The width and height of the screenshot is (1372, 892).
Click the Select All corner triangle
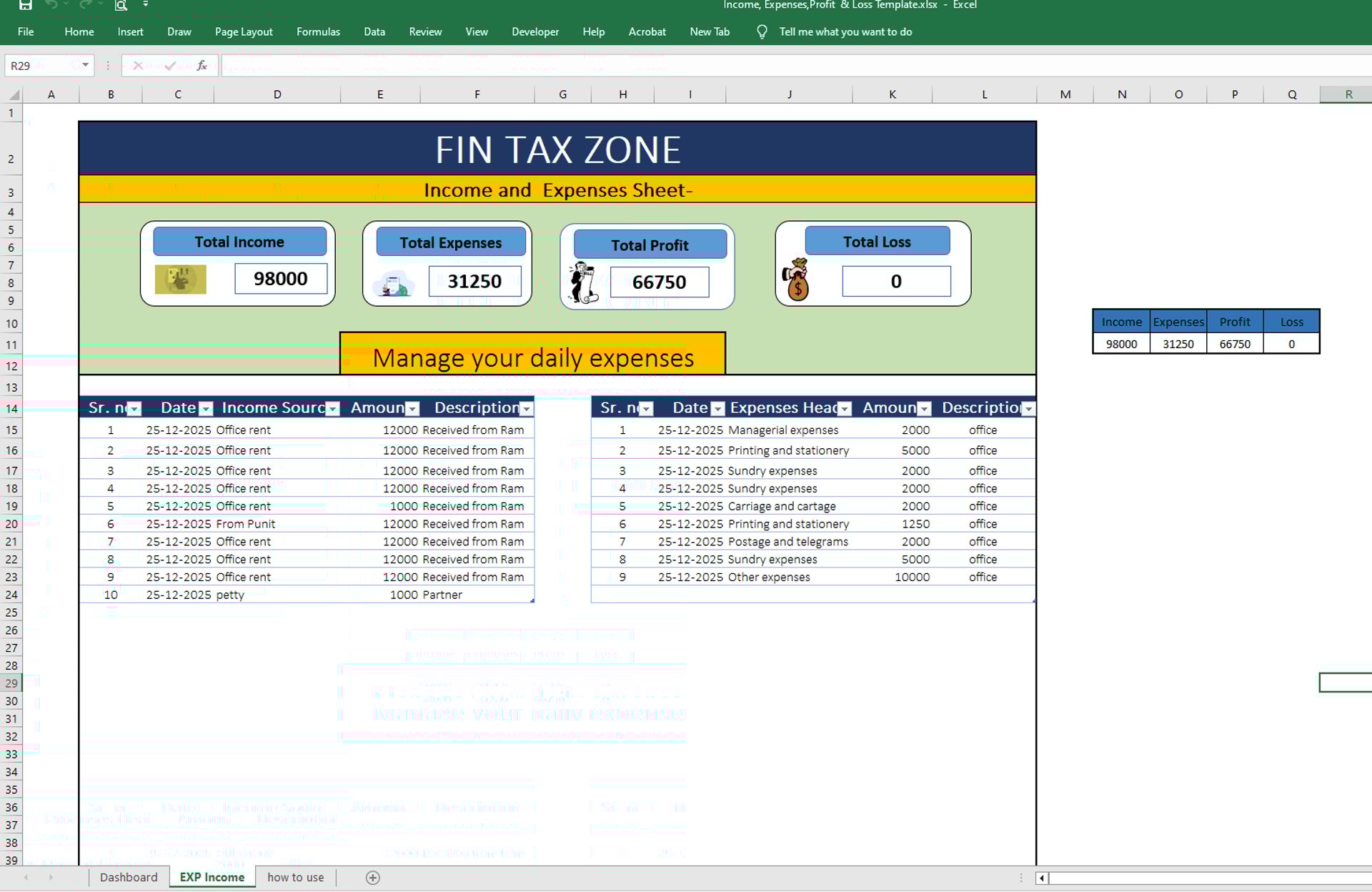pos(14,94)
